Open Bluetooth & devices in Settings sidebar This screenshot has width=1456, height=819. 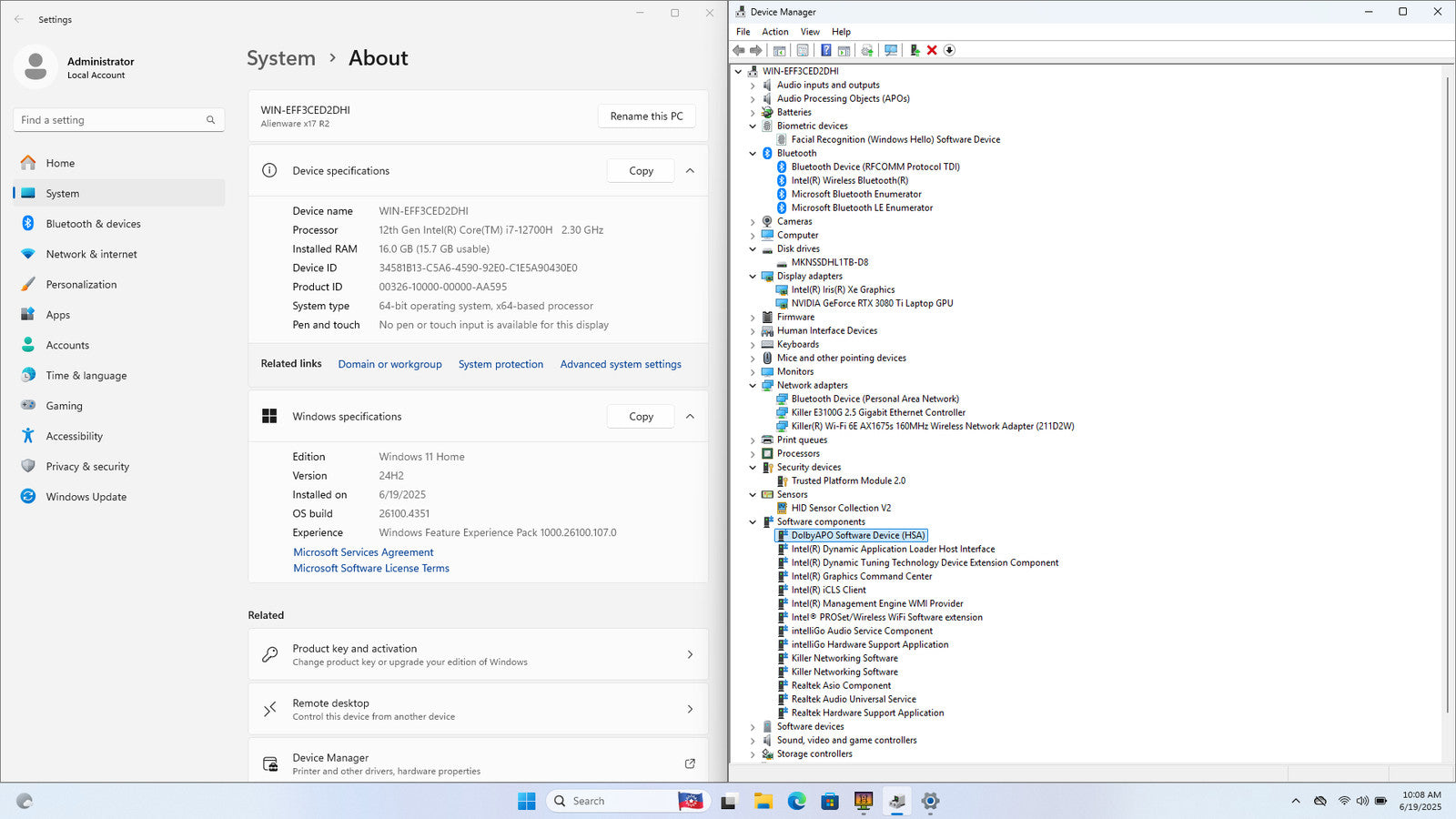(93, 224)
